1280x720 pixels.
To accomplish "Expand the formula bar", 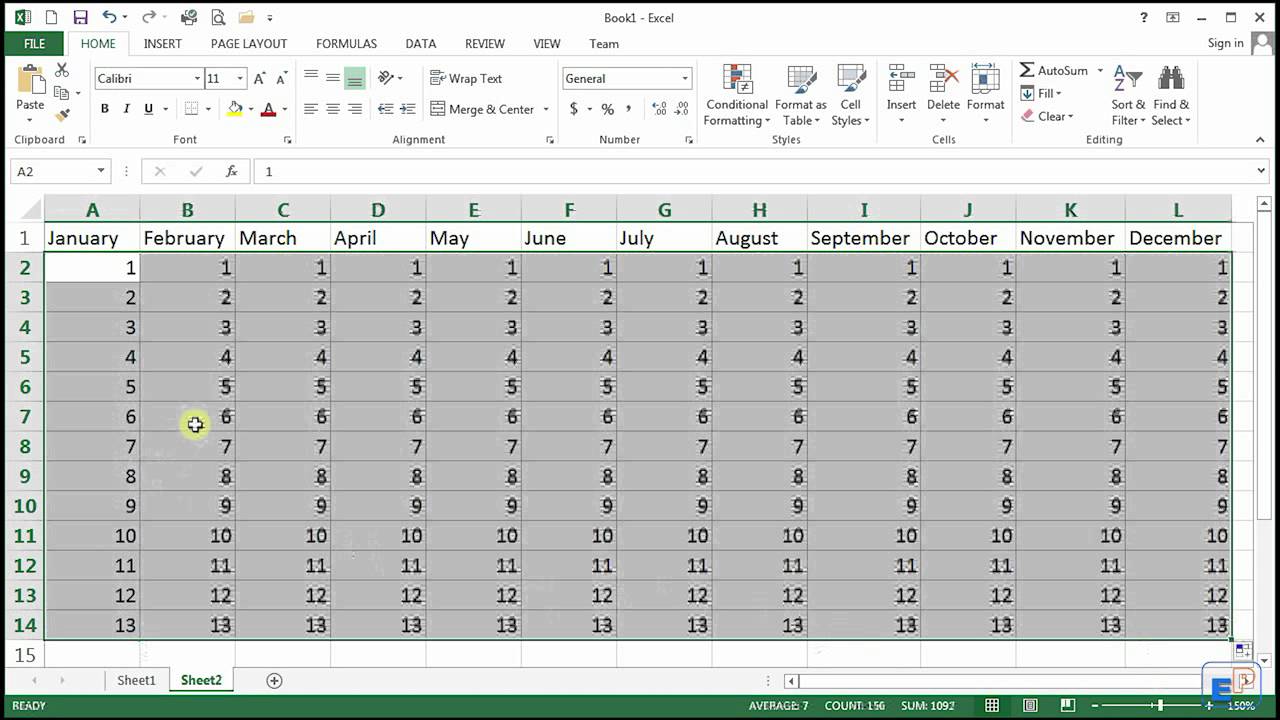I will (x=1260, y=171).
